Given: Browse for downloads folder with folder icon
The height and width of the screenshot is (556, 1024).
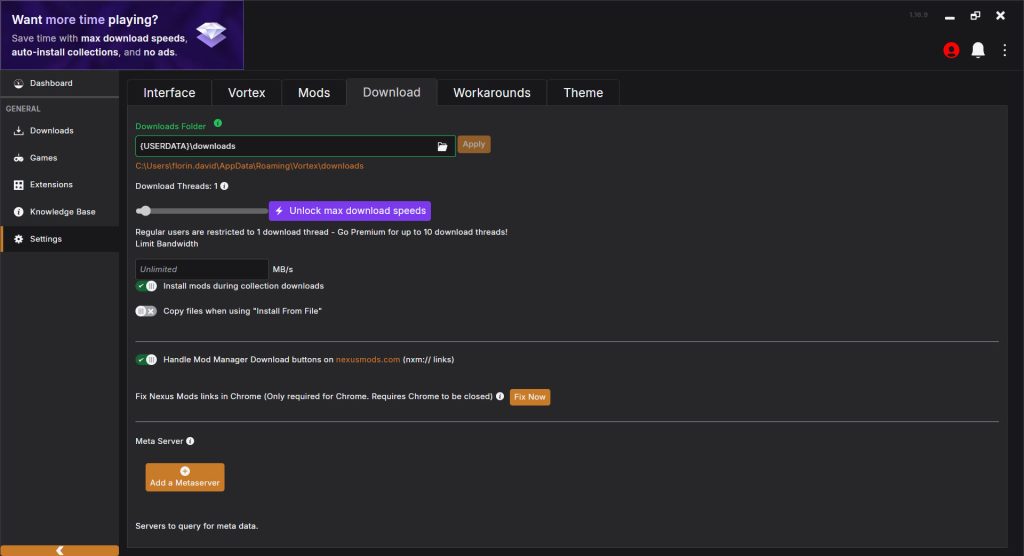Looking at the screenshot, I should pyautogui.click(x=442, y=146).
